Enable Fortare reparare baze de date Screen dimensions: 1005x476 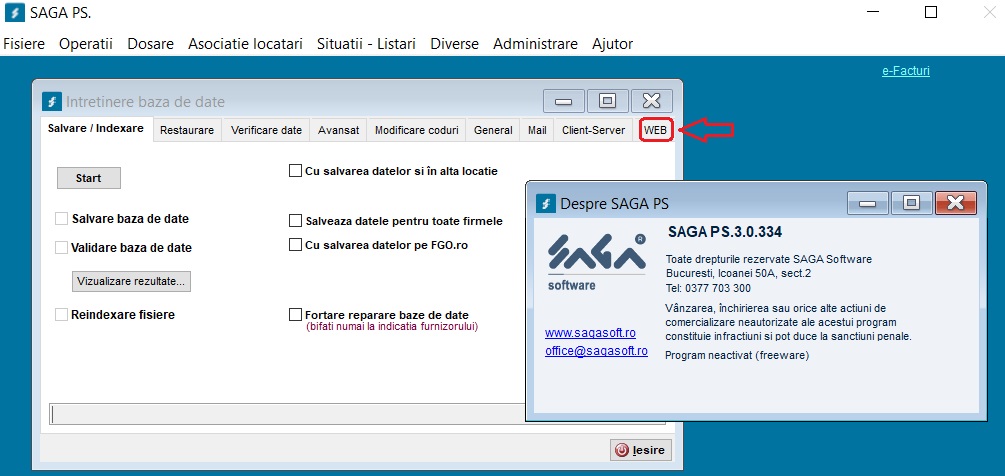coord(295,315)
